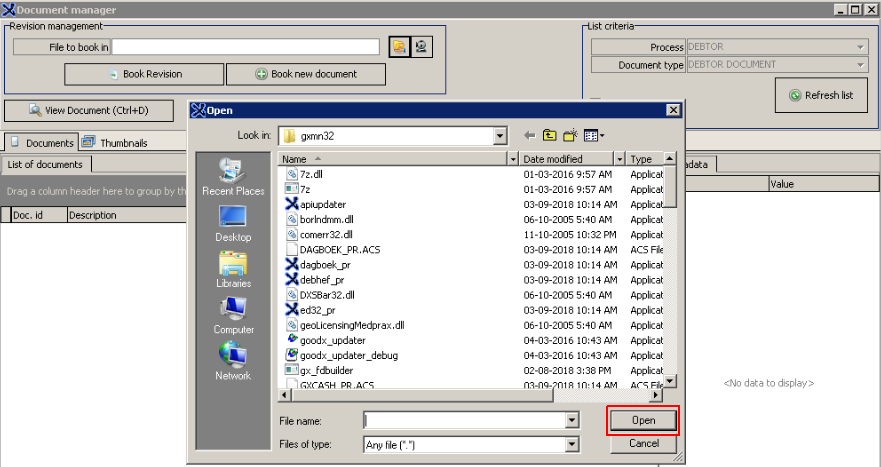Click the scan document icon

[423, 47]
